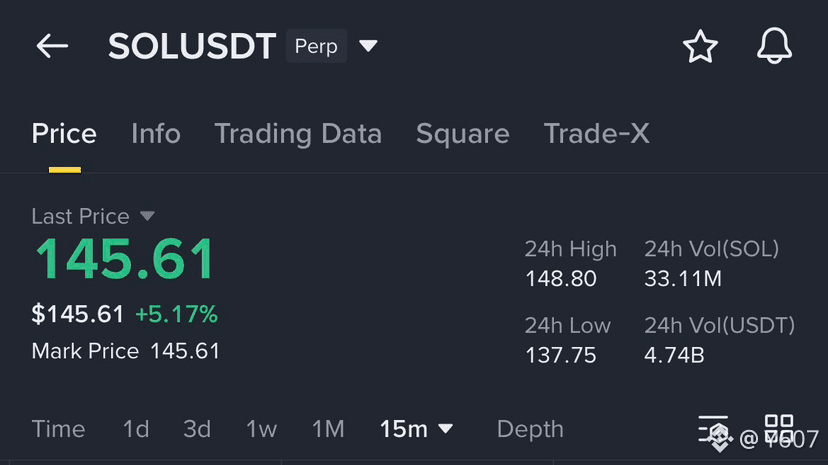
Task: Tap the back arrow
Action: [52, 46]
